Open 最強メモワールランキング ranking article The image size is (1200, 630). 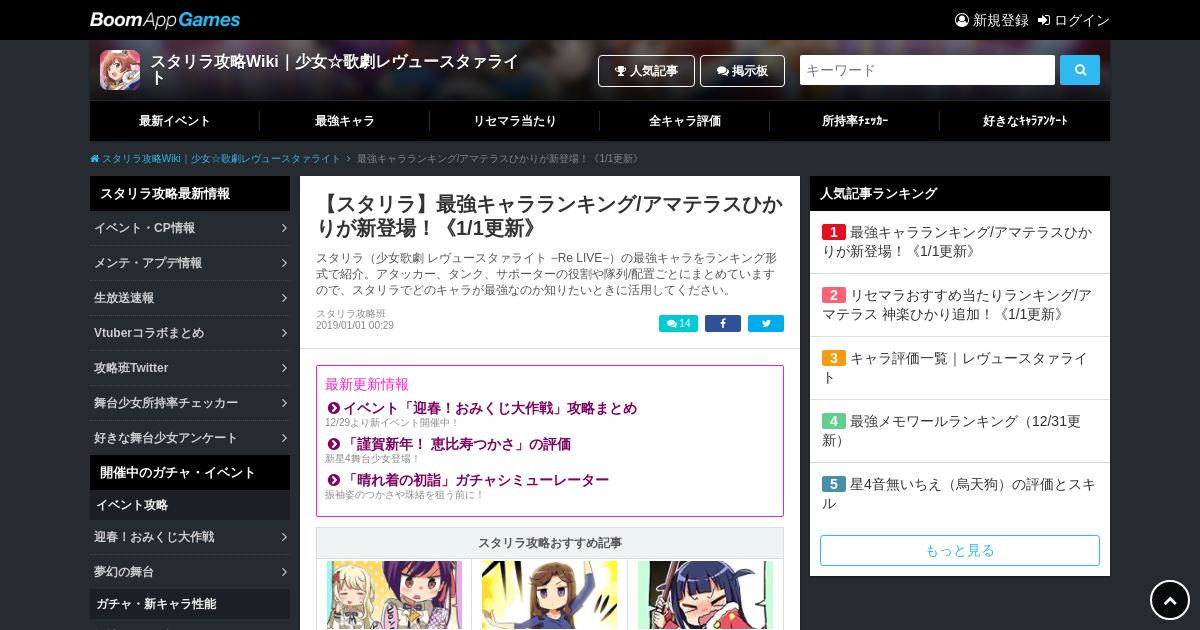click(x=951, y=430)
